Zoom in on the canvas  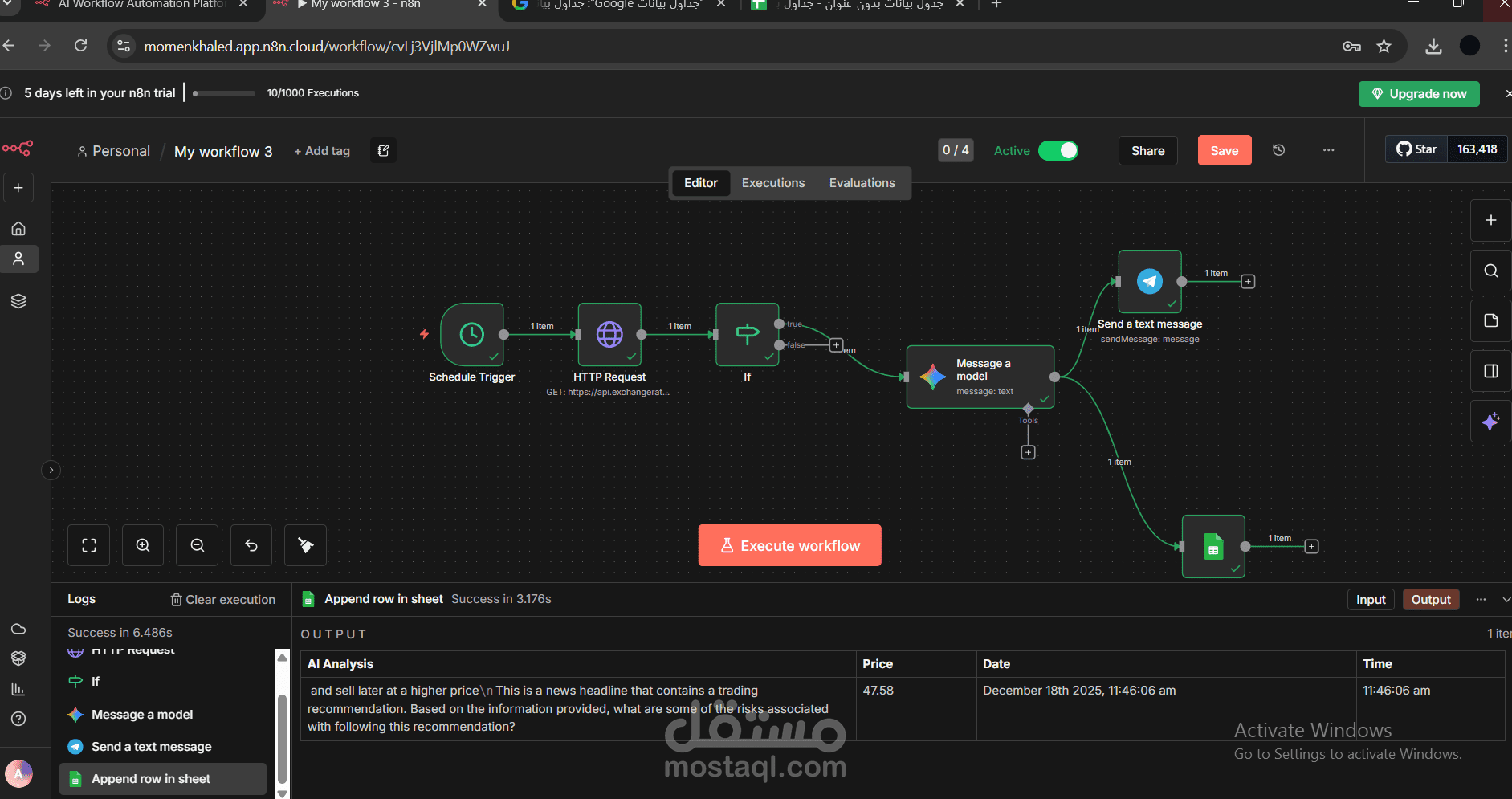(x=143, y=545)
